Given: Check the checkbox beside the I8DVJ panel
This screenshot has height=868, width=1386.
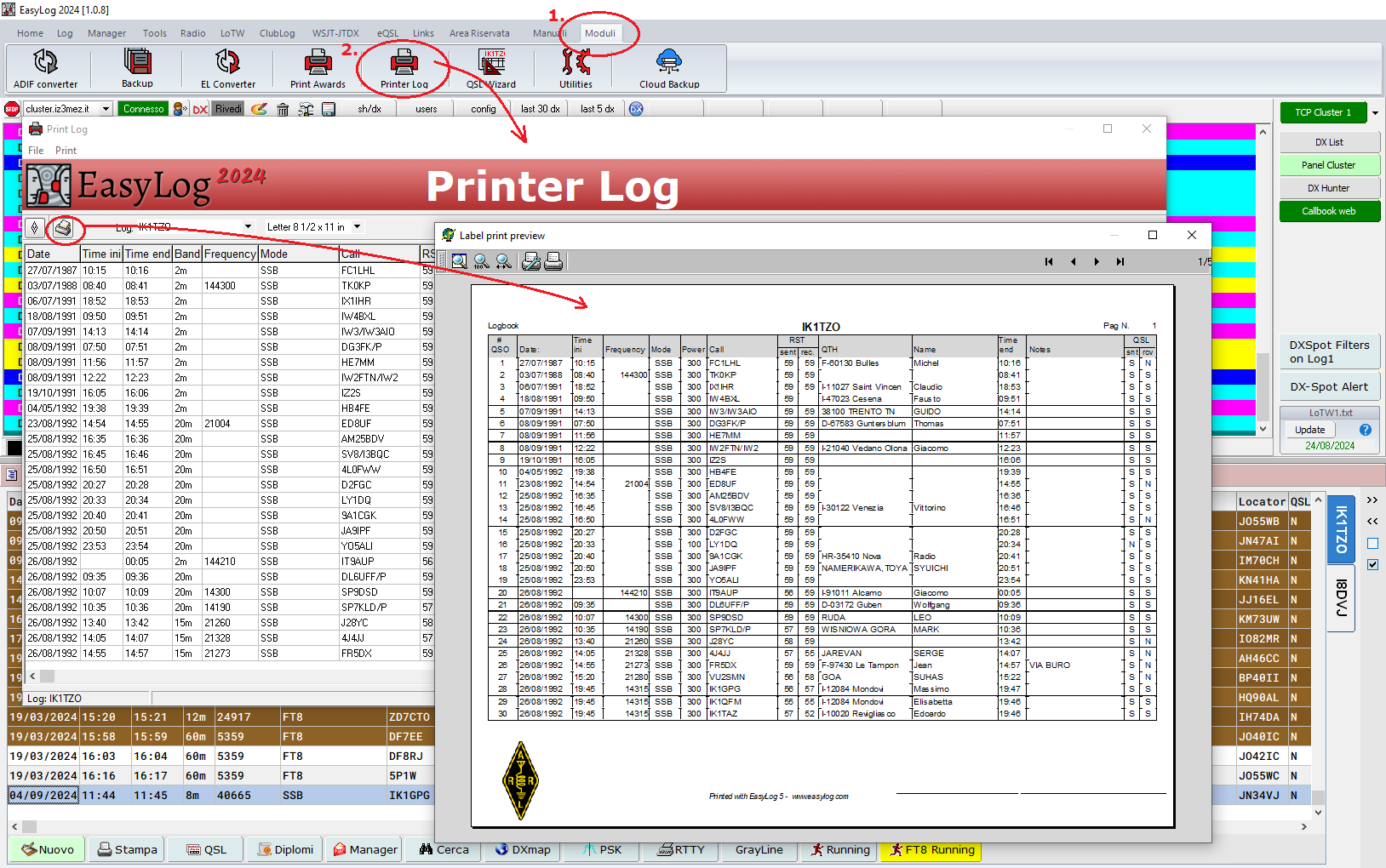Looking at the screenshot, I should [1372, 565].
